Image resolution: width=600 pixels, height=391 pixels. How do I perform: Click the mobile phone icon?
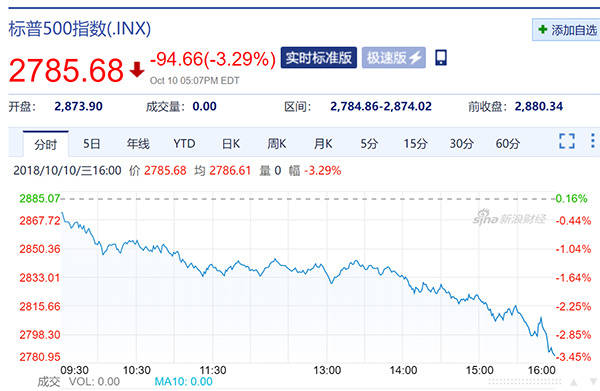click(441, 58)
